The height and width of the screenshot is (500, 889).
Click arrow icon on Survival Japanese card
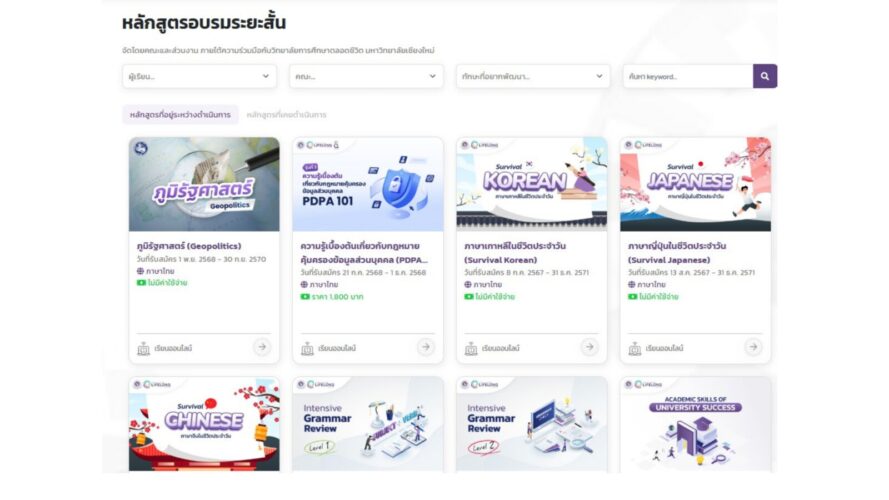[753, 346]
